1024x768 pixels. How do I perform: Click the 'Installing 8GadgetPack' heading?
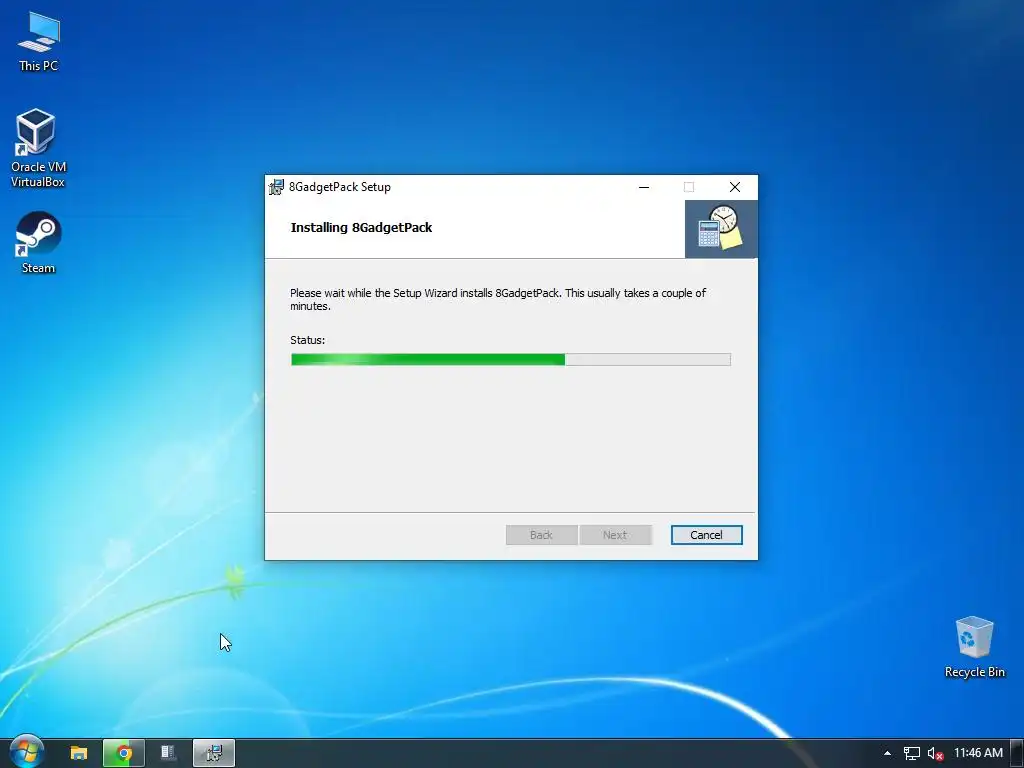click(x=361, y=227)
